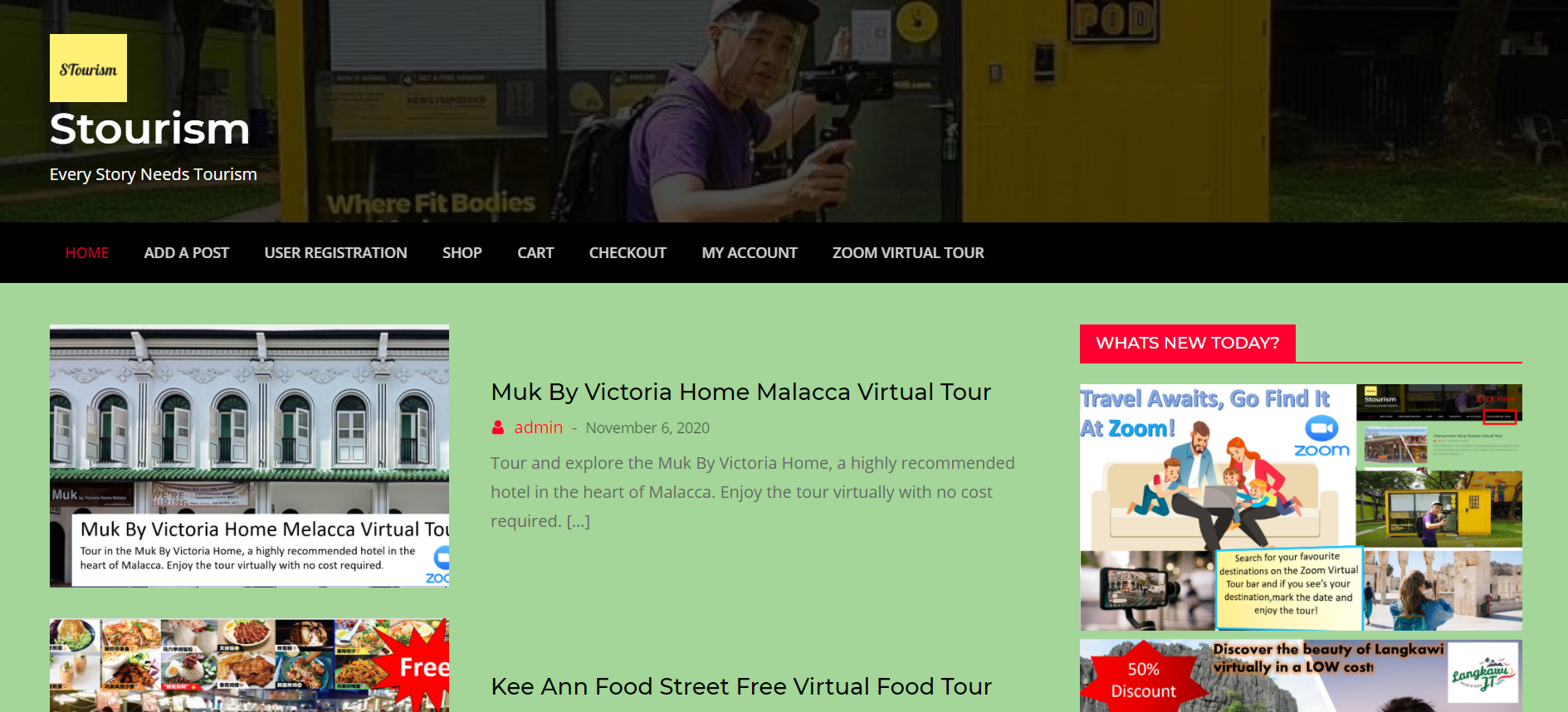Open Zoom Virtual Tour menu item
The width and height of the screenshot is (1568, 712).
pyautogui.click(x=908, y=253)
